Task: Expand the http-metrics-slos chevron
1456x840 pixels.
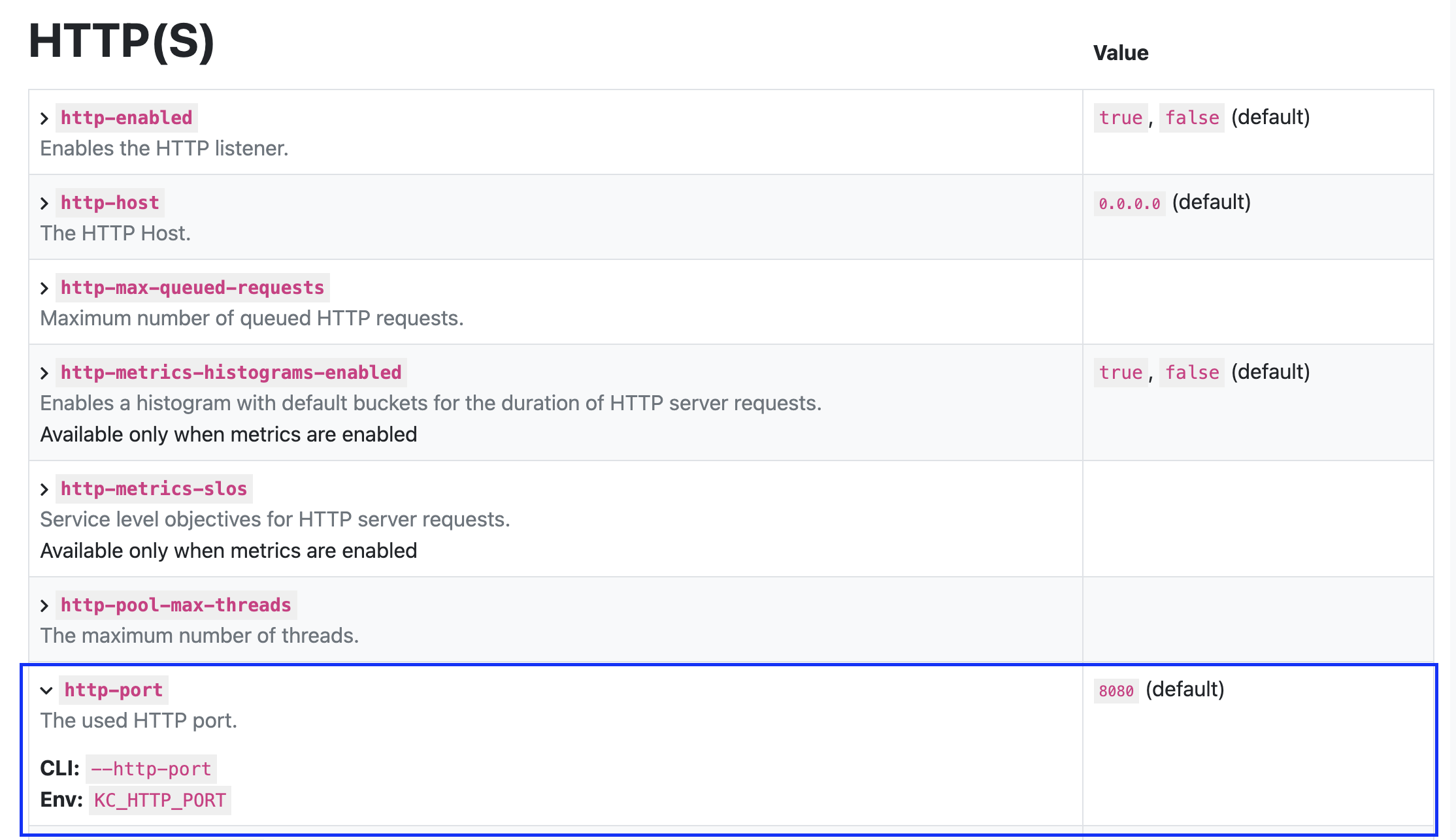Action: click(x=44, y=489)
